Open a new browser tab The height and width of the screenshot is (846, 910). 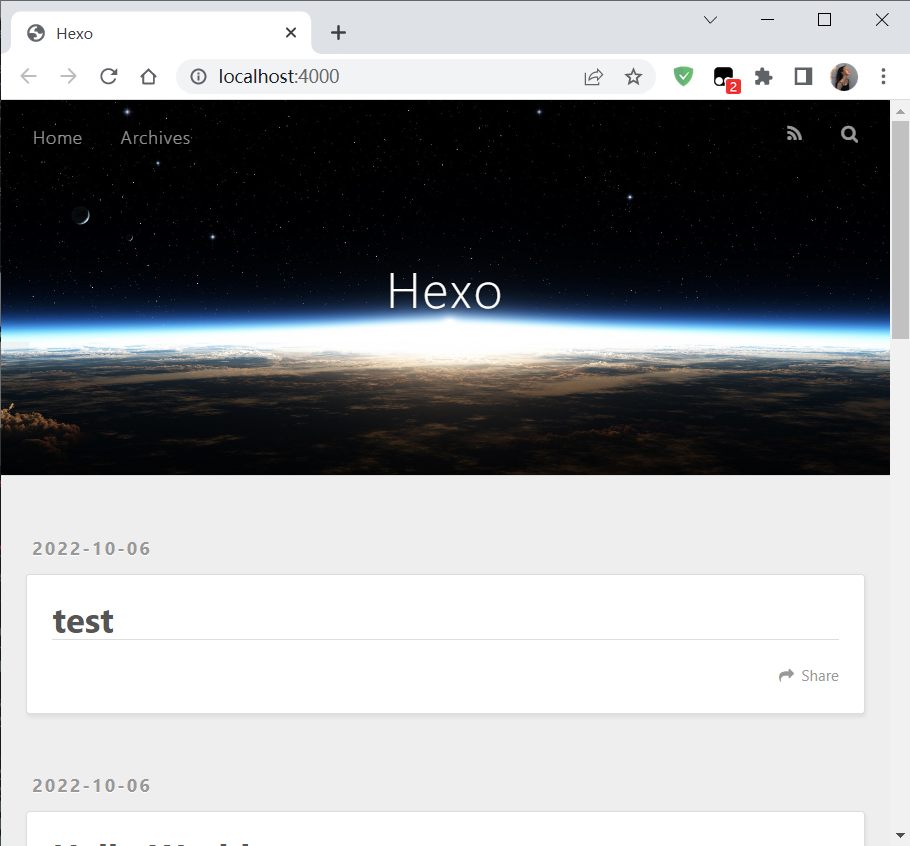coord(338,32)
